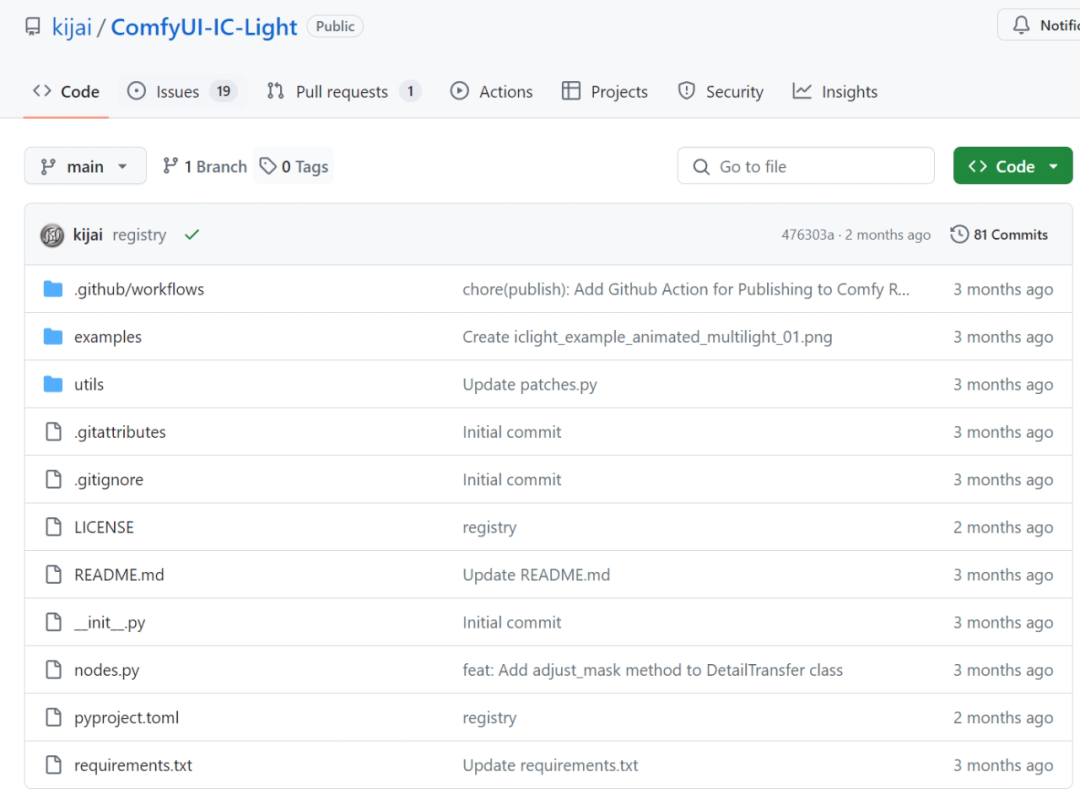
Task: Open the 'Update requirements.txt' commit message
Action: coord(550,765)
